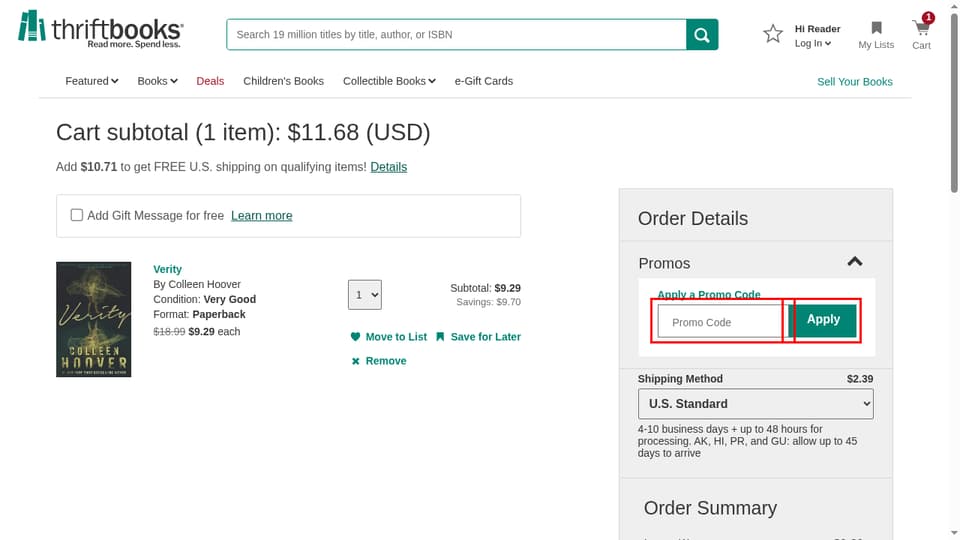Open free shipping Details link
This screenshot has height=540, width=960.
coord(388,167)
